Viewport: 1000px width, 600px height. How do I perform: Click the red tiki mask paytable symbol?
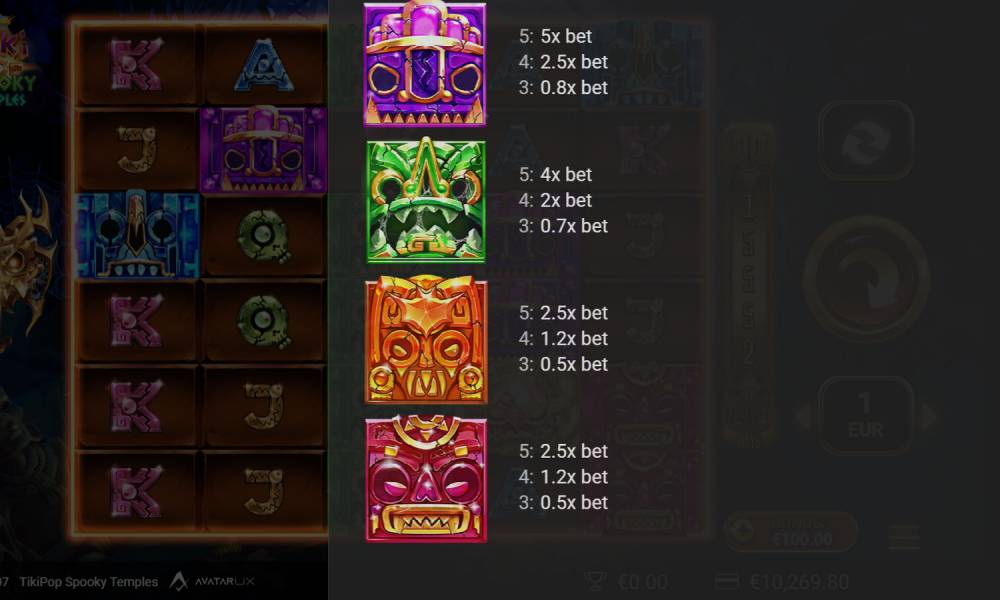426,478
